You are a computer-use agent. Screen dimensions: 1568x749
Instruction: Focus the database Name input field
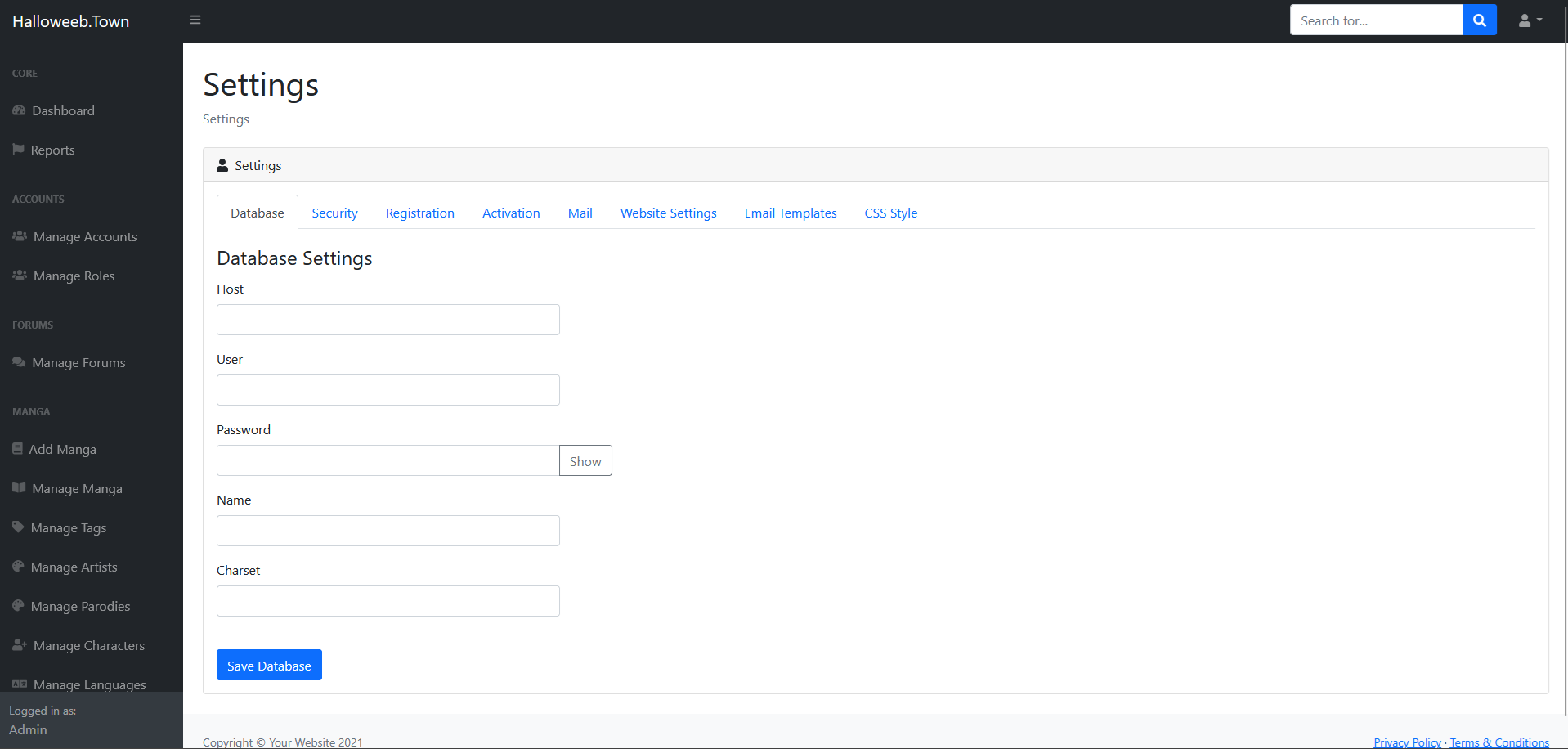(388, 531)
